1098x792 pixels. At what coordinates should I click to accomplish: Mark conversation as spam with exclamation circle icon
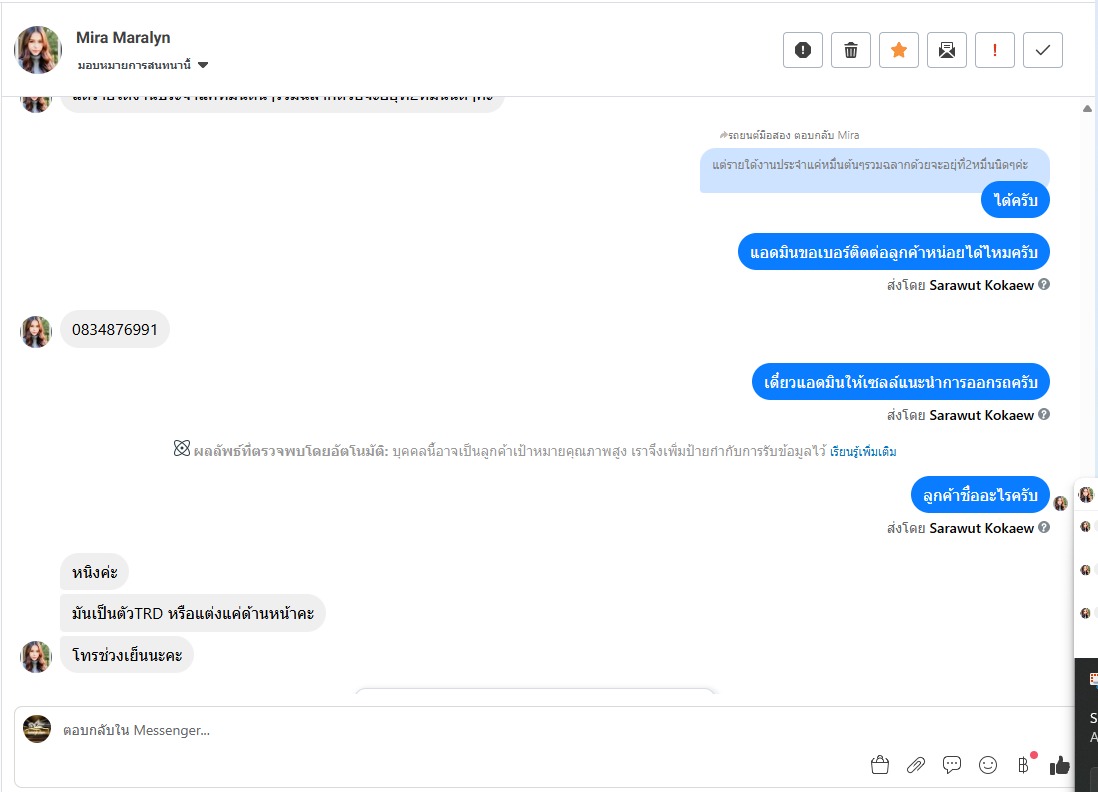tap(802, 50)
